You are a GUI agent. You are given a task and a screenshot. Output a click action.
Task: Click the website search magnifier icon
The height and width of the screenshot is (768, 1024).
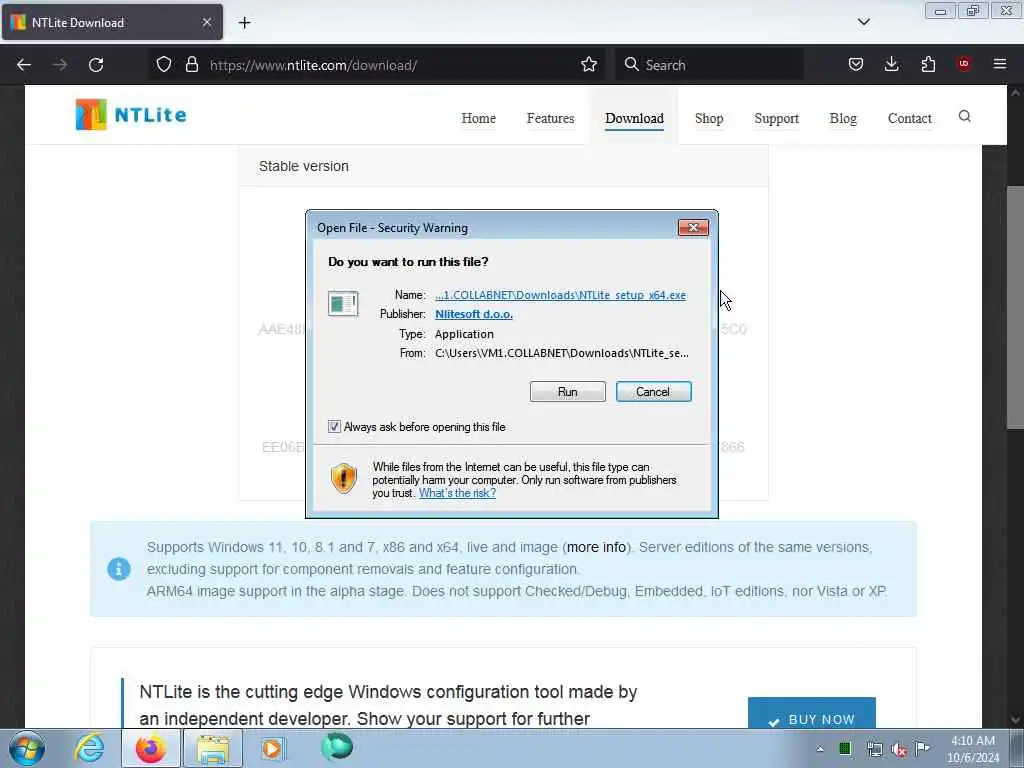[965, 116]
